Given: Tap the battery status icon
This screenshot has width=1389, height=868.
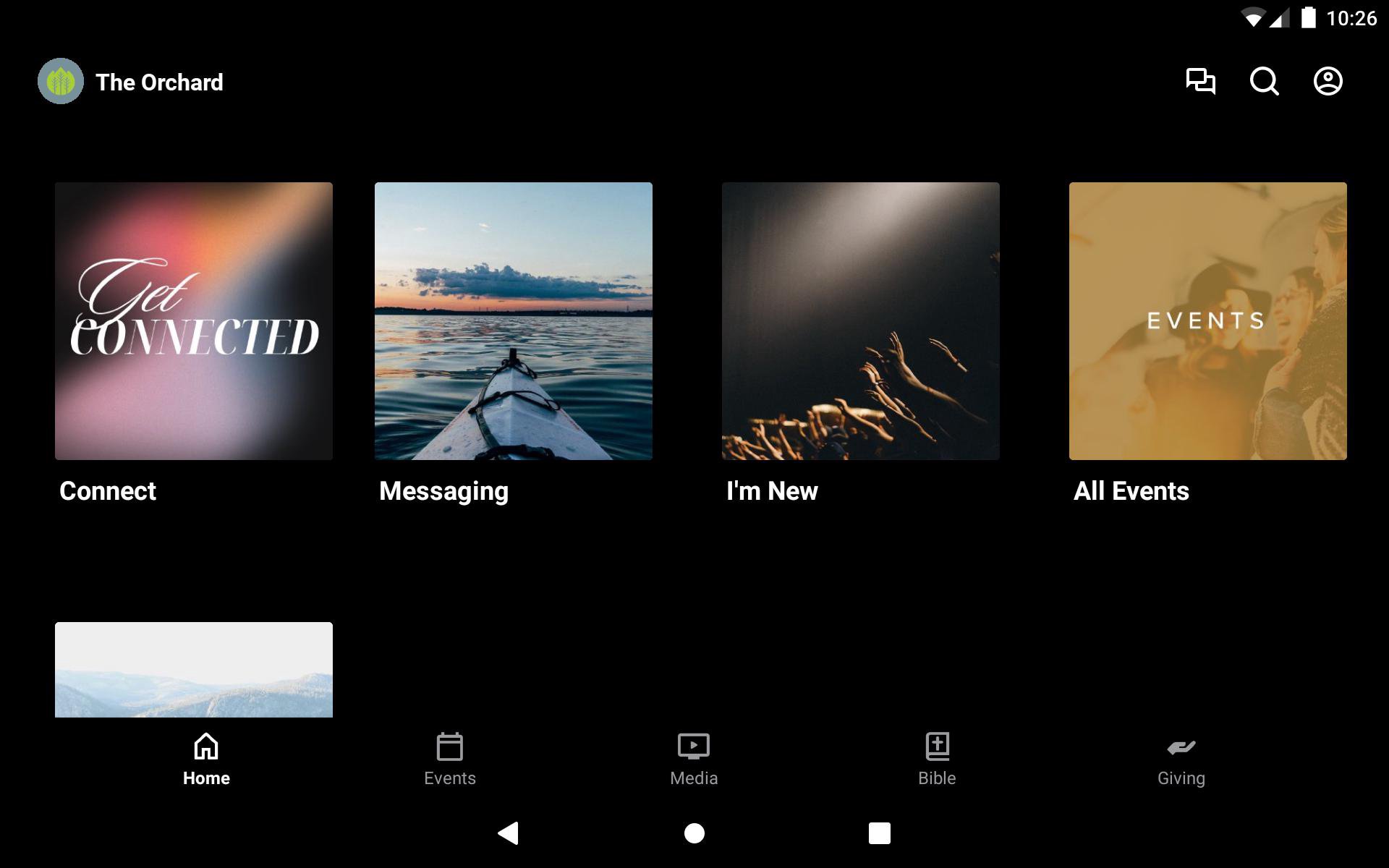Looking at the screenshot, I should pos(1308,17).
